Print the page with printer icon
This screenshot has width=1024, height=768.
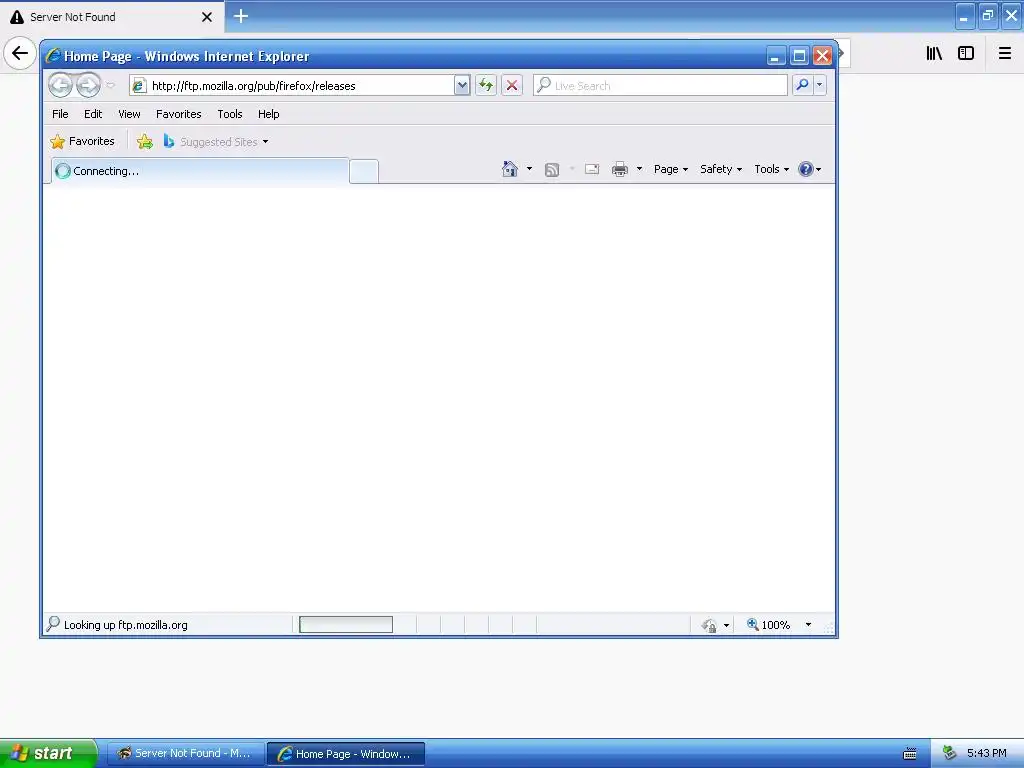click(x=620, y=169)
